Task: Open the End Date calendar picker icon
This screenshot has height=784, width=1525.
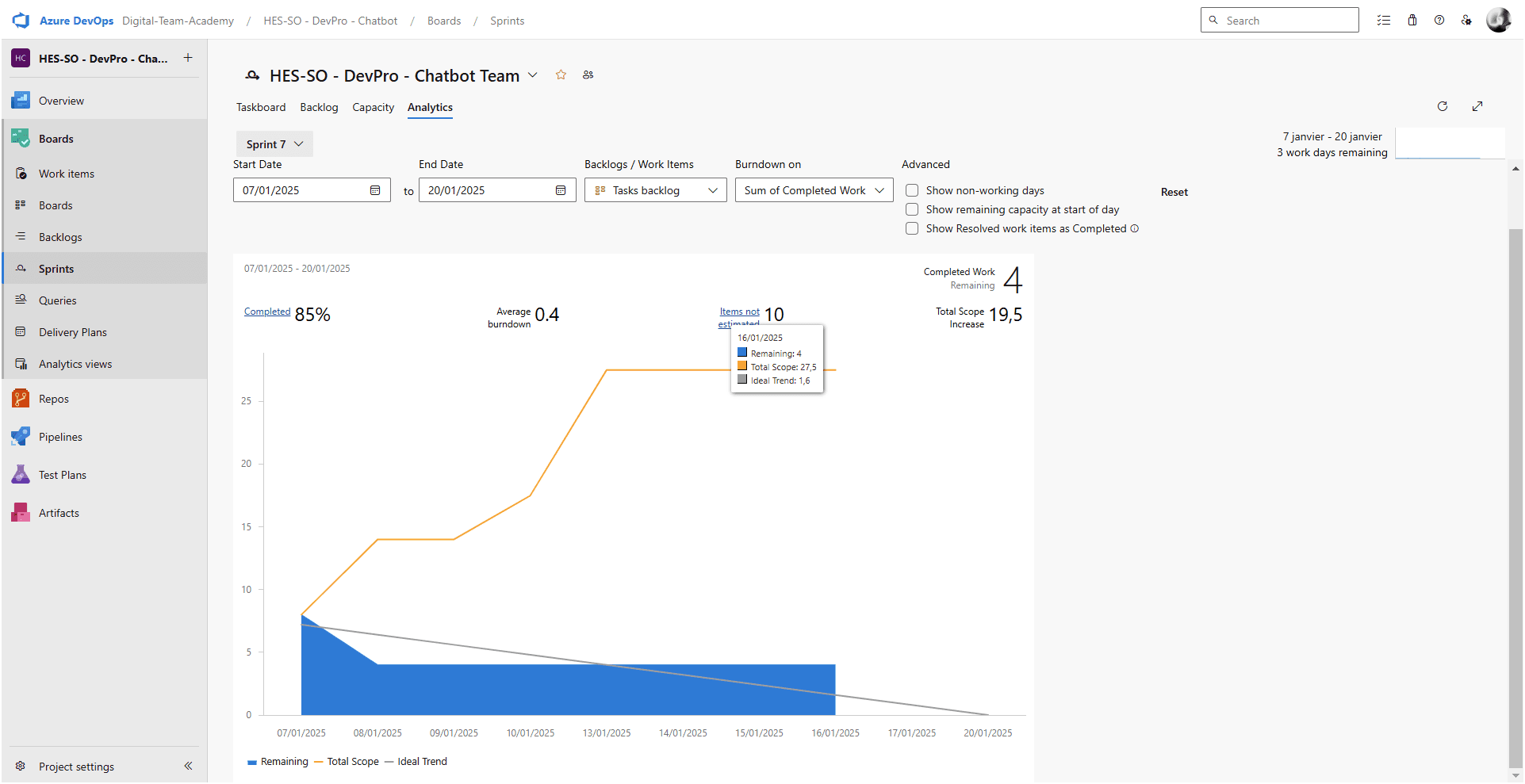Action: click(x=561, y=190)
